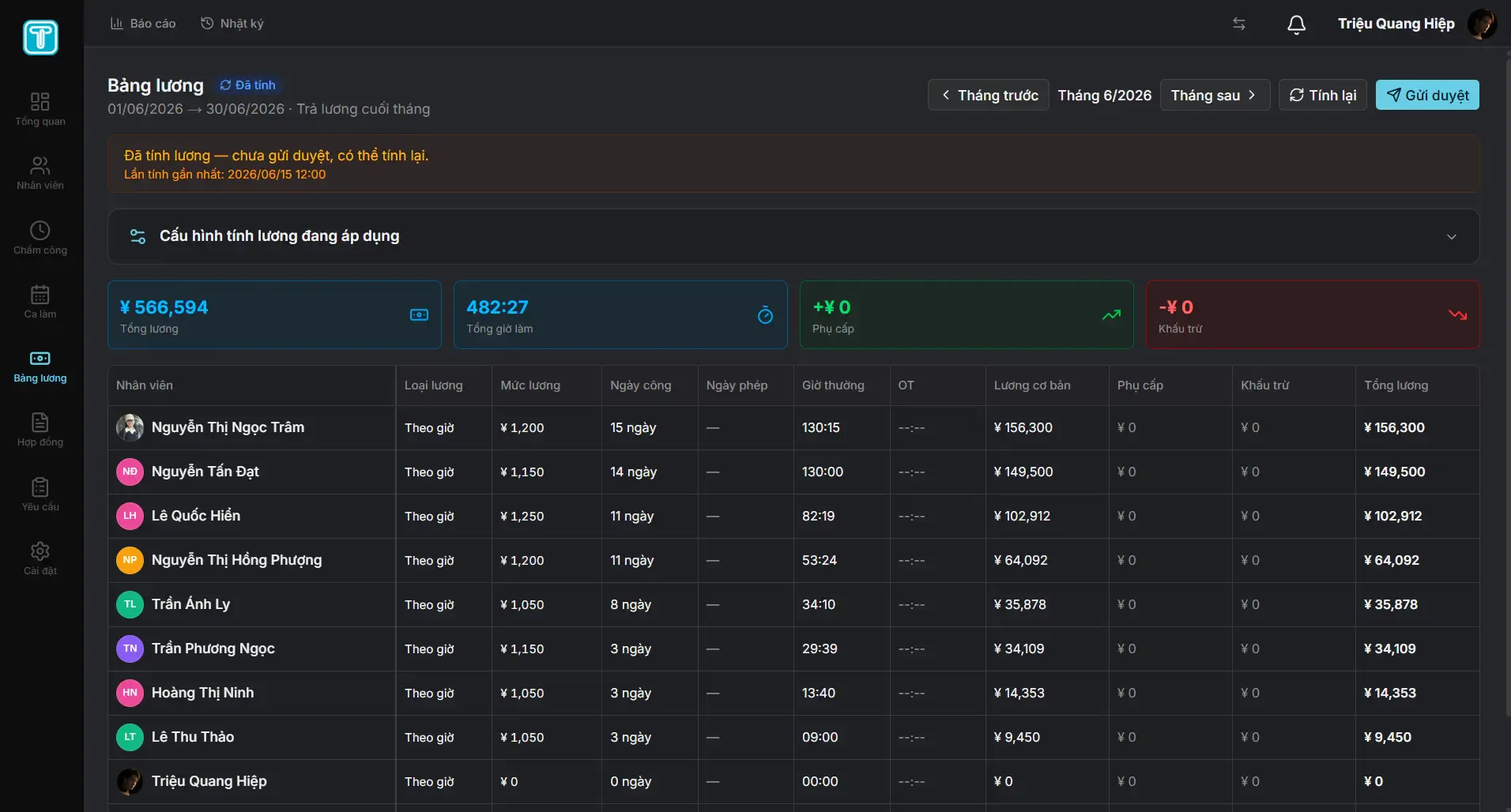The height and width of the screenshot is (812, 1511).
Task: Open Triệu Quang Hiệp profile avatar in header
Action: (x=1482, y=24)
